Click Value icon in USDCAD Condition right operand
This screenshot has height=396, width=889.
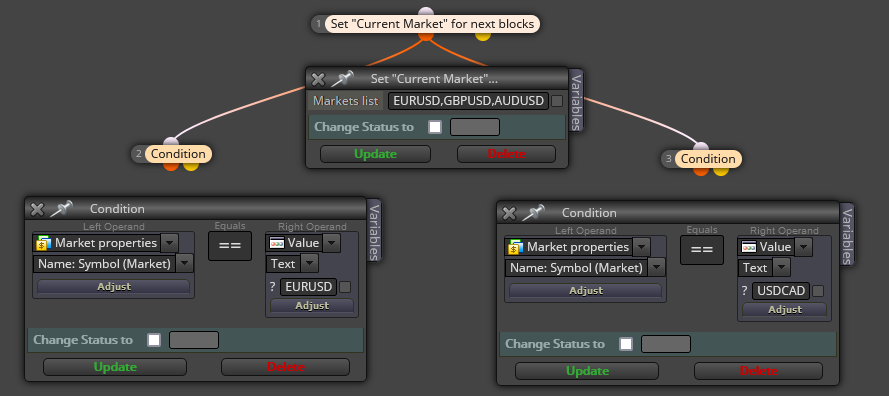(x=749, y=247)
